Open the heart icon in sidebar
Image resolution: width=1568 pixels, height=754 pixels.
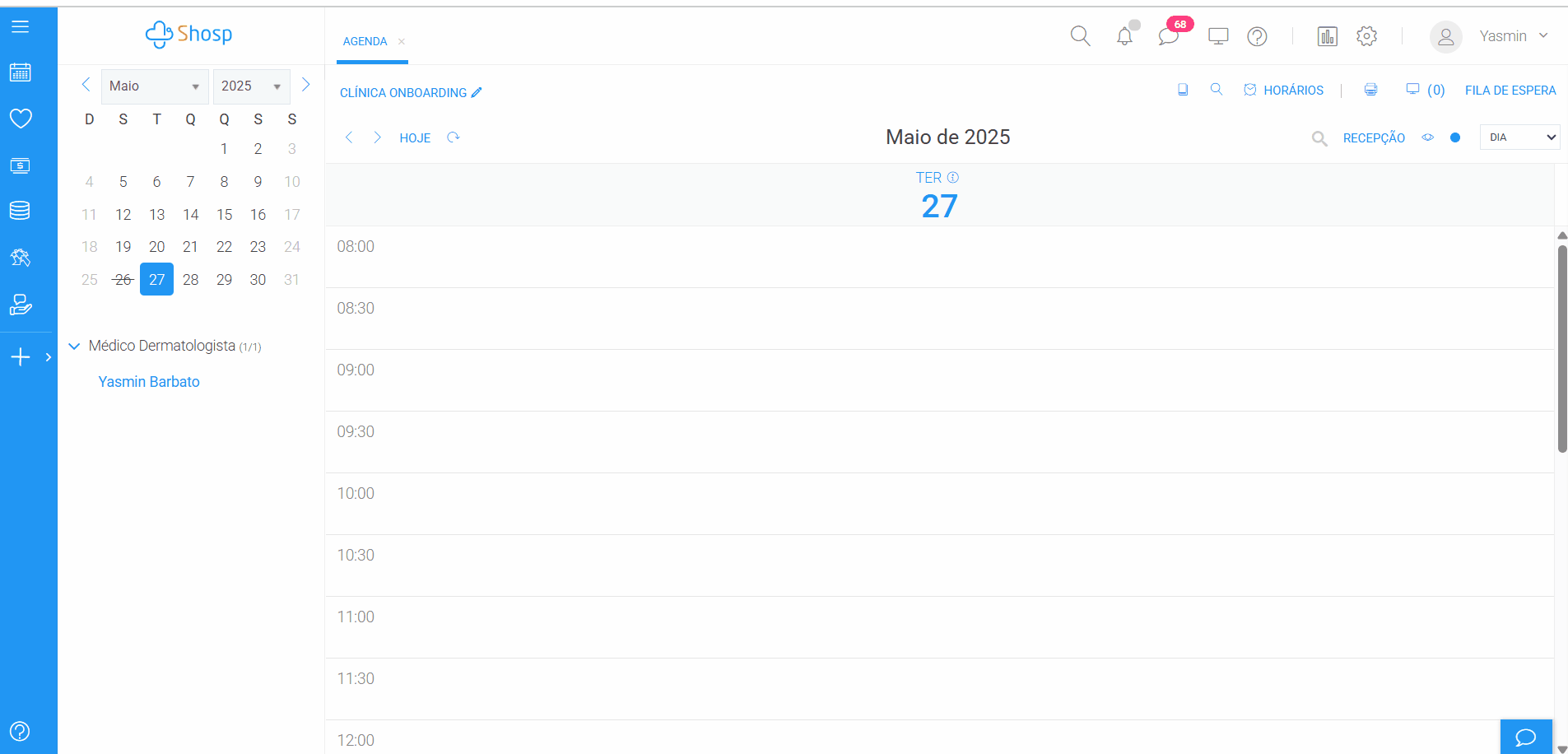(x=21, y=119)
